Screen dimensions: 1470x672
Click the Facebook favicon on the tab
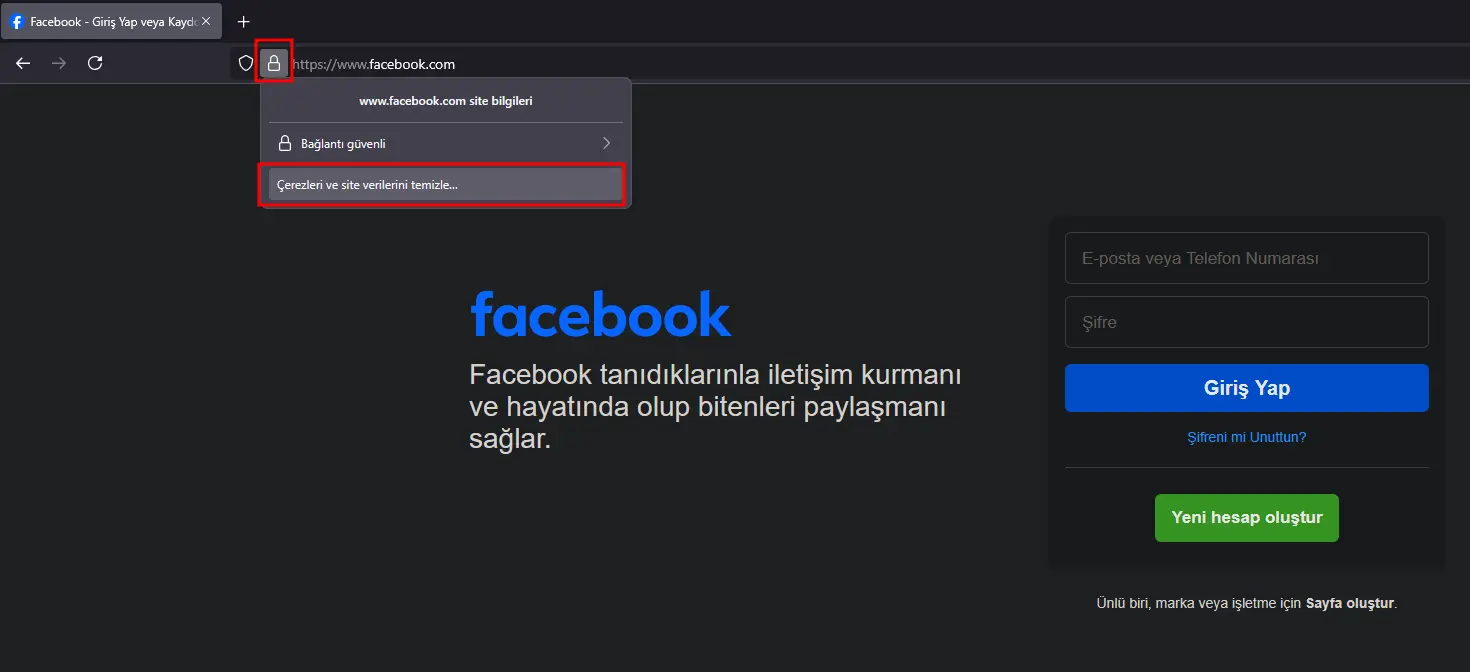pyautogui.click(x=17, y=21)
